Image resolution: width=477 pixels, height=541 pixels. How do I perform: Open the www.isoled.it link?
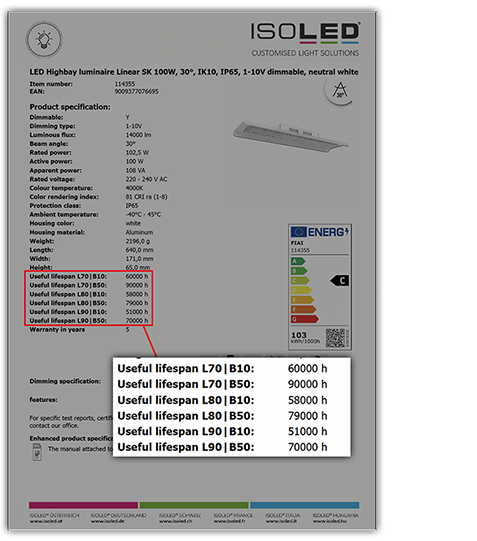281,521
